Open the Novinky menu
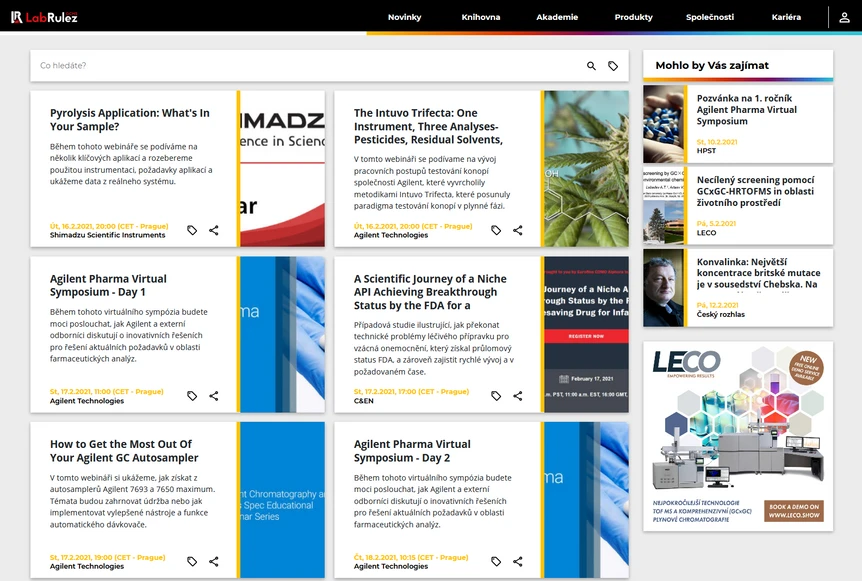The image size is (862, 581). (x=404, y=16)
